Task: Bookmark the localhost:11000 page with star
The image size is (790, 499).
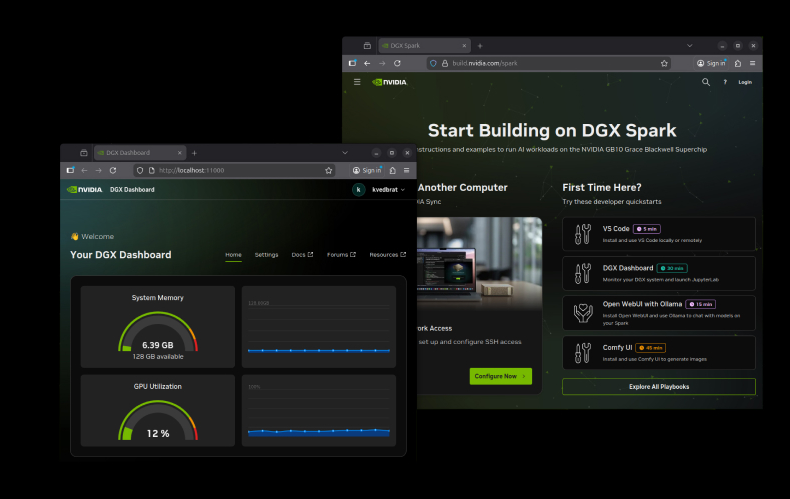Action: [x=328, y=170]
